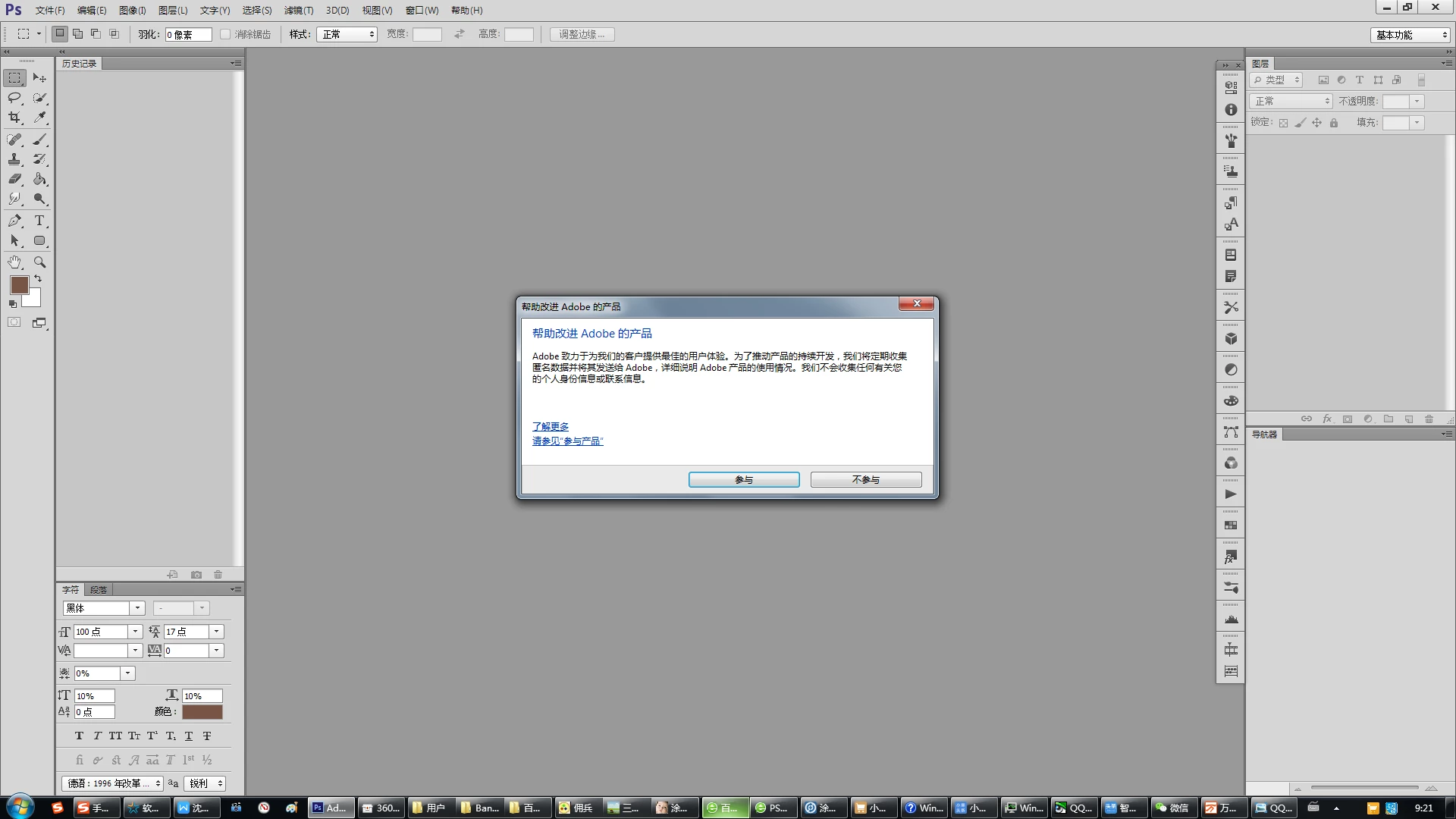This screenshot has width=1456, height=819.
Task: Choose Subtract from selection mode
Action: [96, 33]
